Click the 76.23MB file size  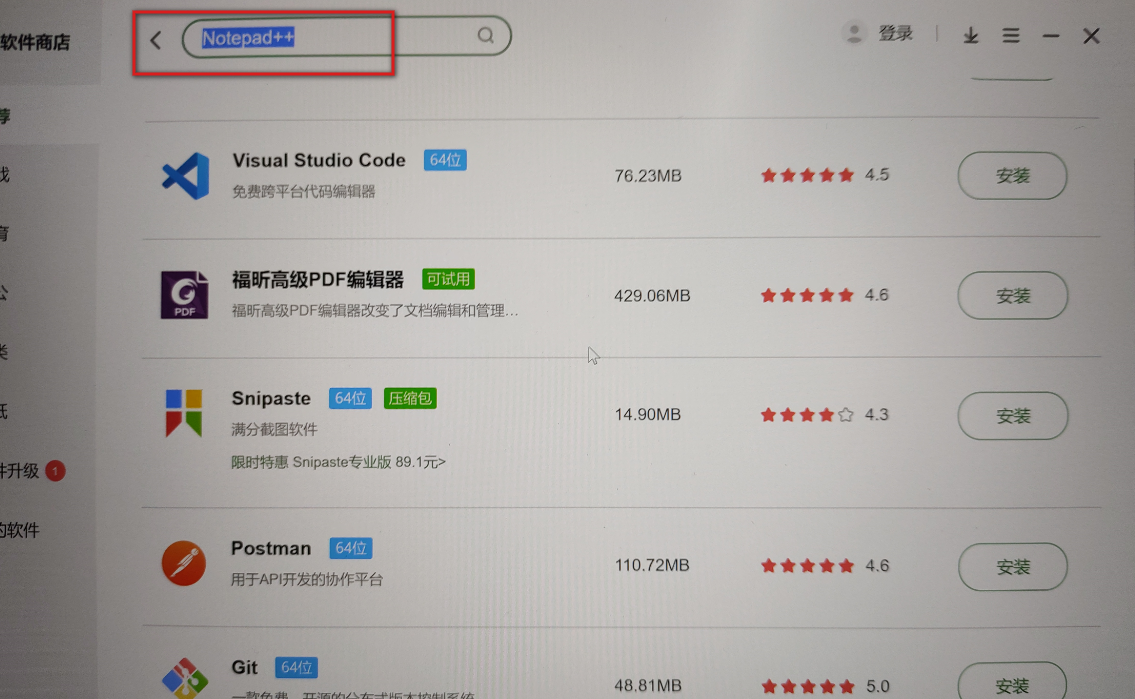click(x=648, y=176)
